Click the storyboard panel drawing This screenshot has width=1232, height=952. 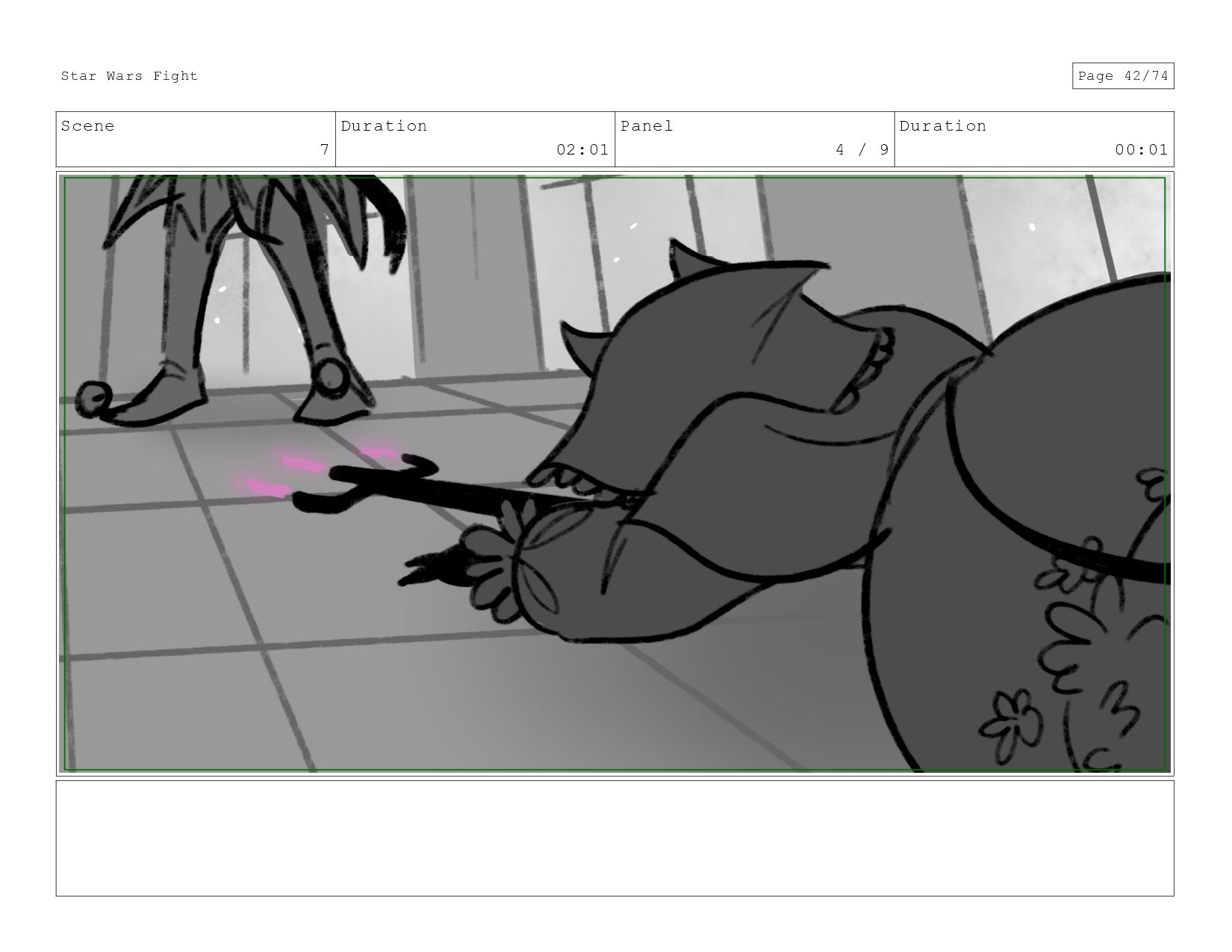(x=615, y=474)
